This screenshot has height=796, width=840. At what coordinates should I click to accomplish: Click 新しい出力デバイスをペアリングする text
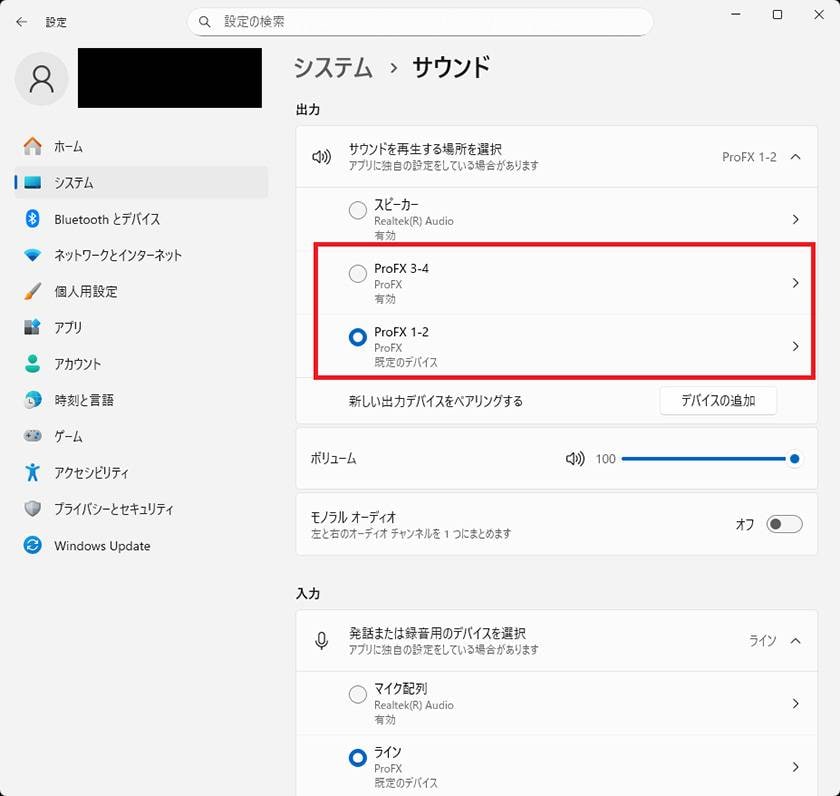coord(436,401)
